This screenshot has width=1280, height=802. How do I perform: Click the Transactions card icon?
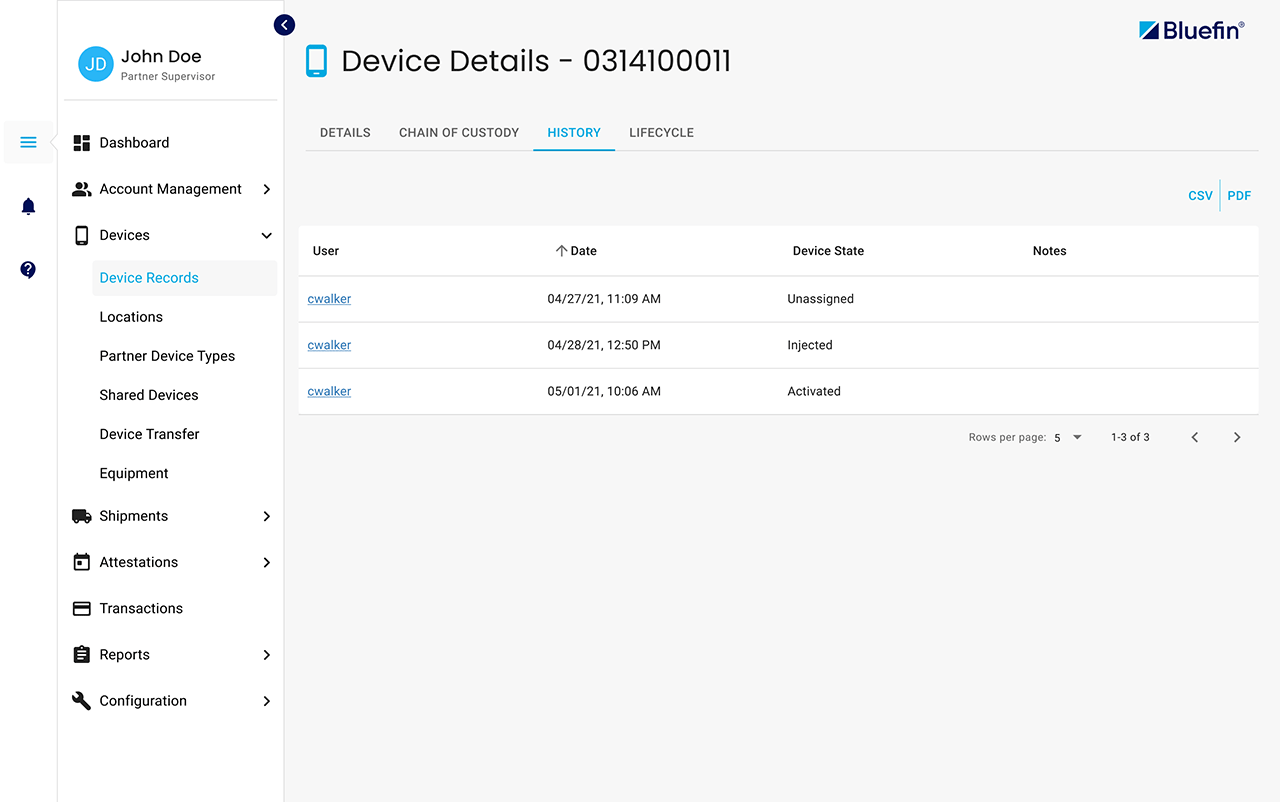click(x=82, y=608)
